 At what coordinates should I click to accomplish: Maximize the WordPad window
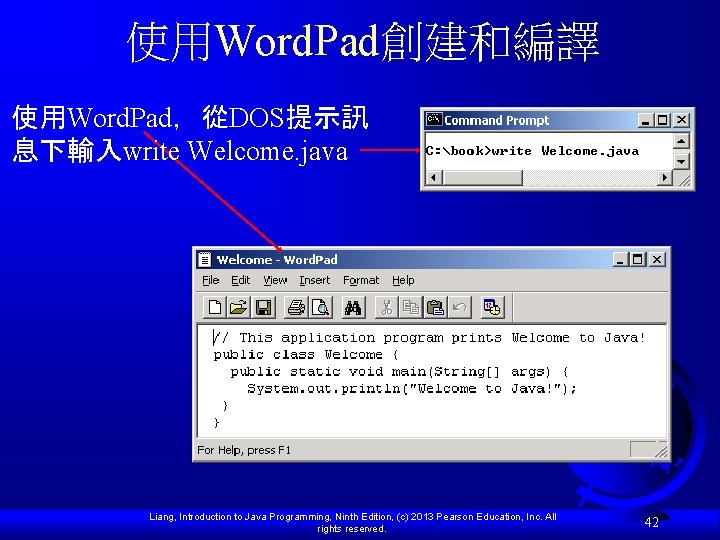(x=637, y=259)
